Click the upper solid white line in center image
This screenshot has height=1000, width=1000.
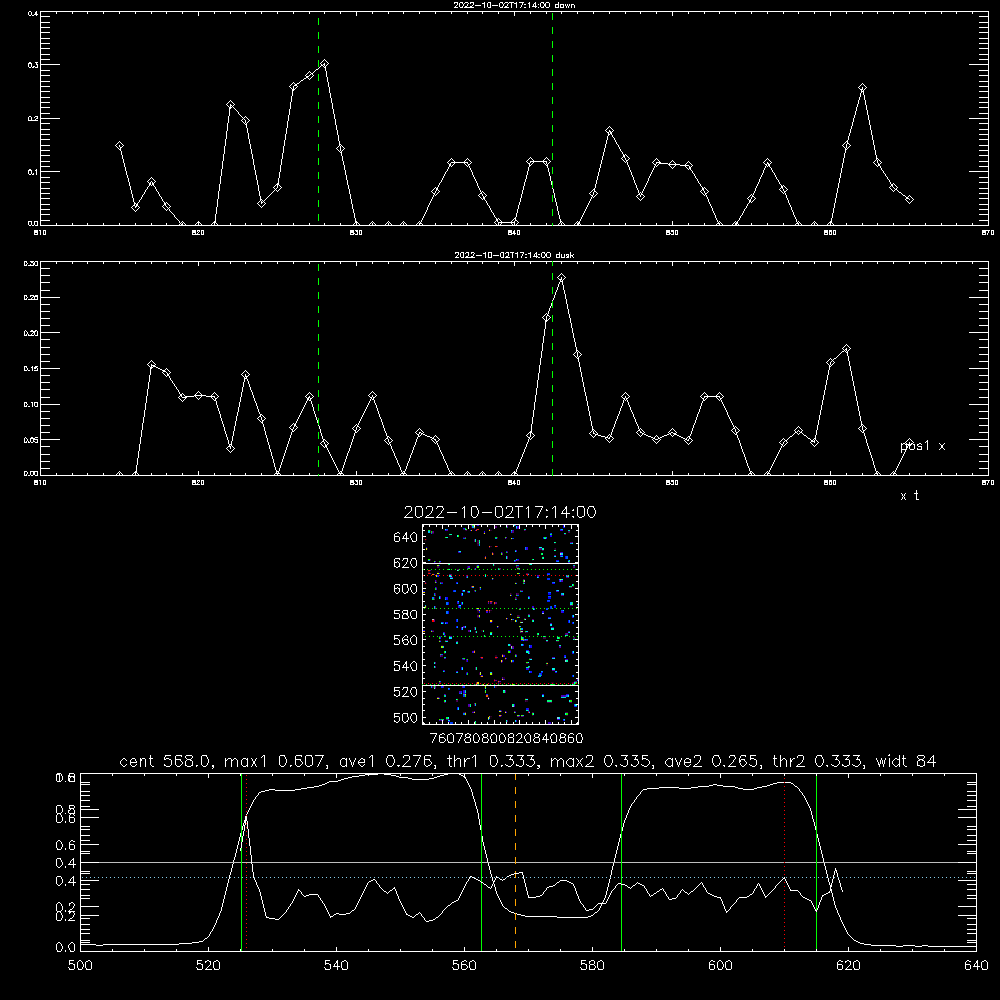pos(500,563)
